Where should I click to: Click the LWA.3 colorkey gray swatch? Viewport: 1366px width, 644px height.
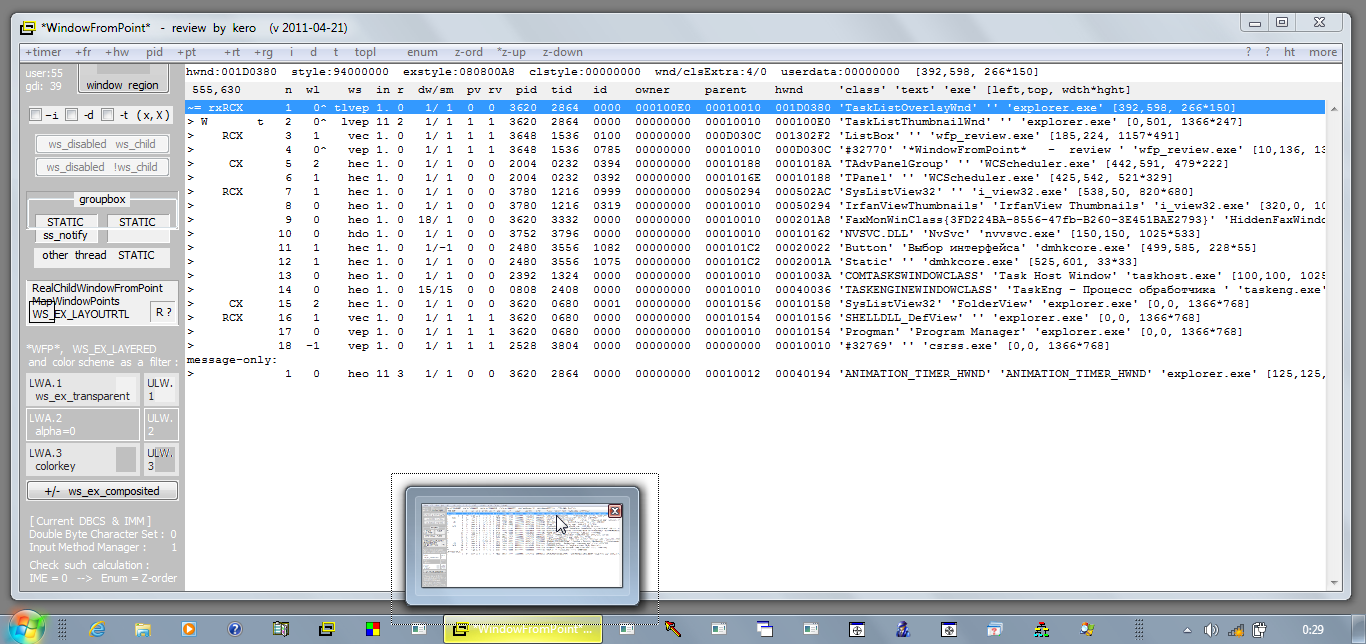pyautogui.click(x=126, y=459)
